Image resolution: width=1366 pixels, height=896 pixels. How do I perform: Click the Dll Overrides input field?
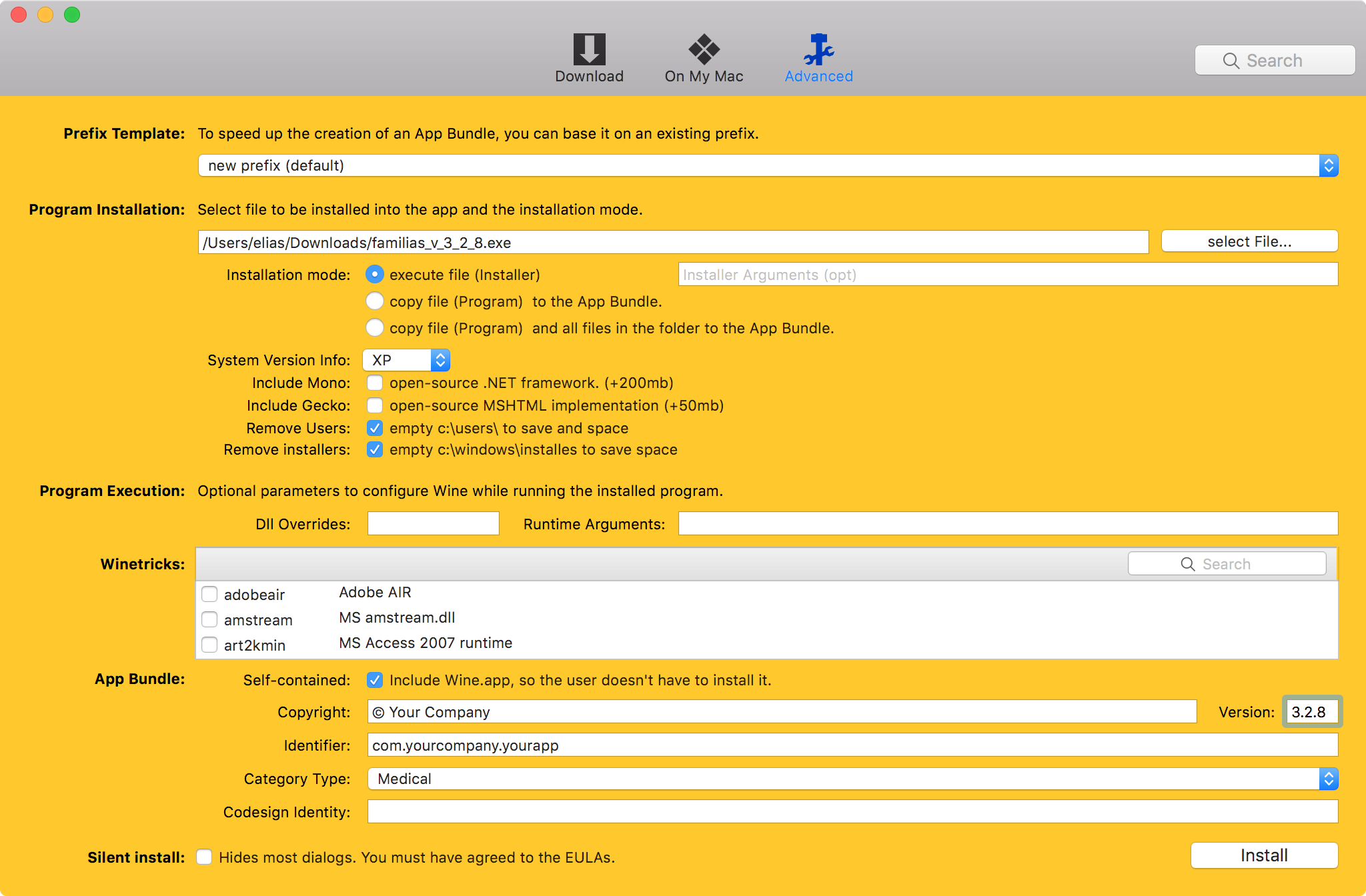(x=432, y=523)
